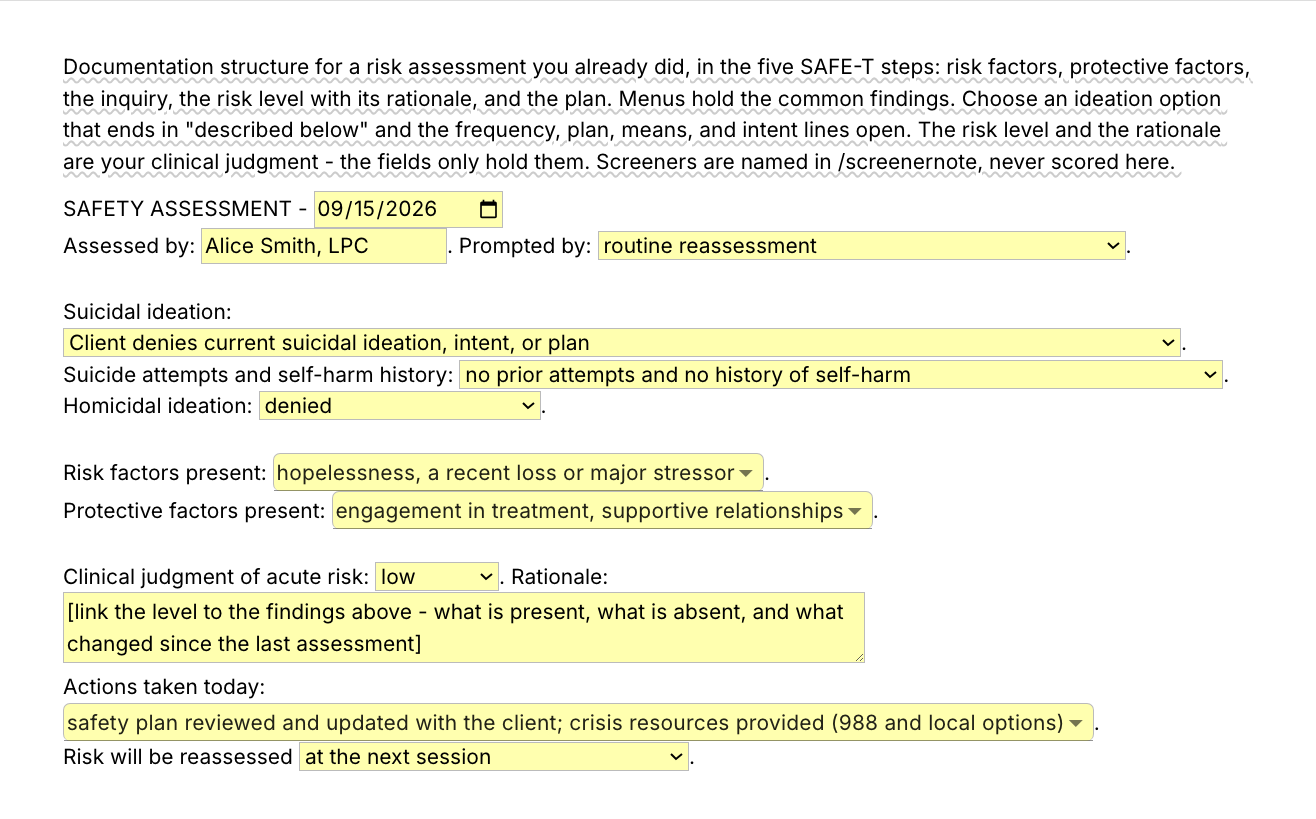Open the Clinical judgment of acute risk dropdown

[437, 577]
